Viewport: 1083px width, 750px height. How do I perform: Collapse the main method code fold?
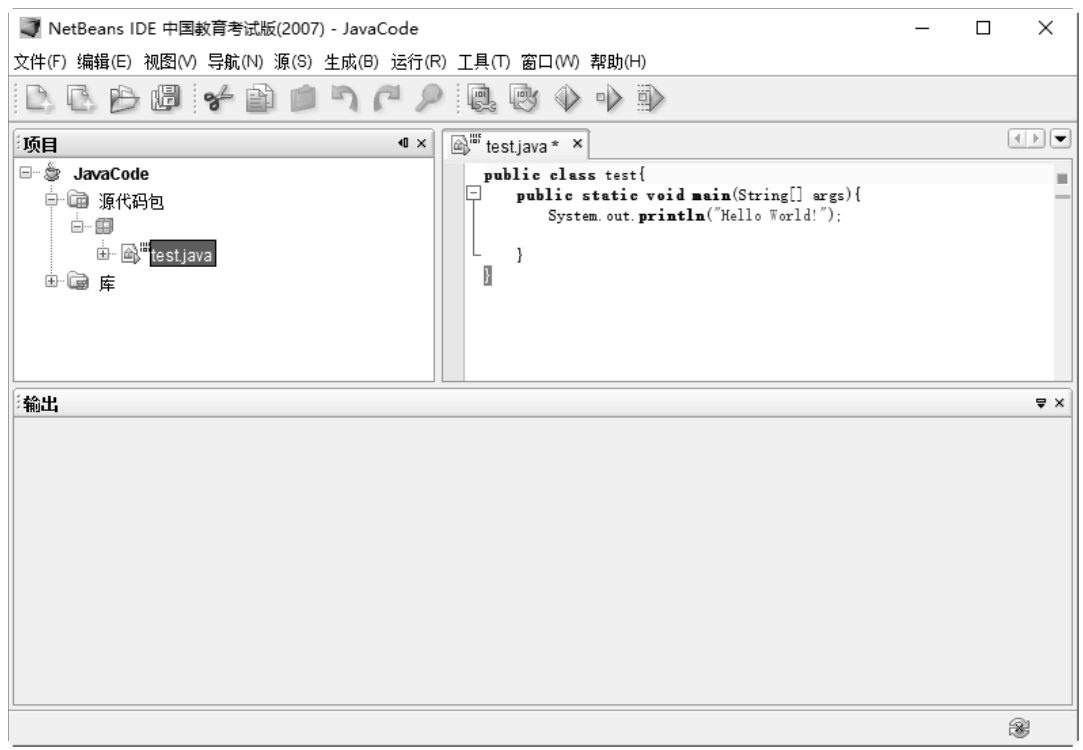pyautogui.click(x=474, y=193)
